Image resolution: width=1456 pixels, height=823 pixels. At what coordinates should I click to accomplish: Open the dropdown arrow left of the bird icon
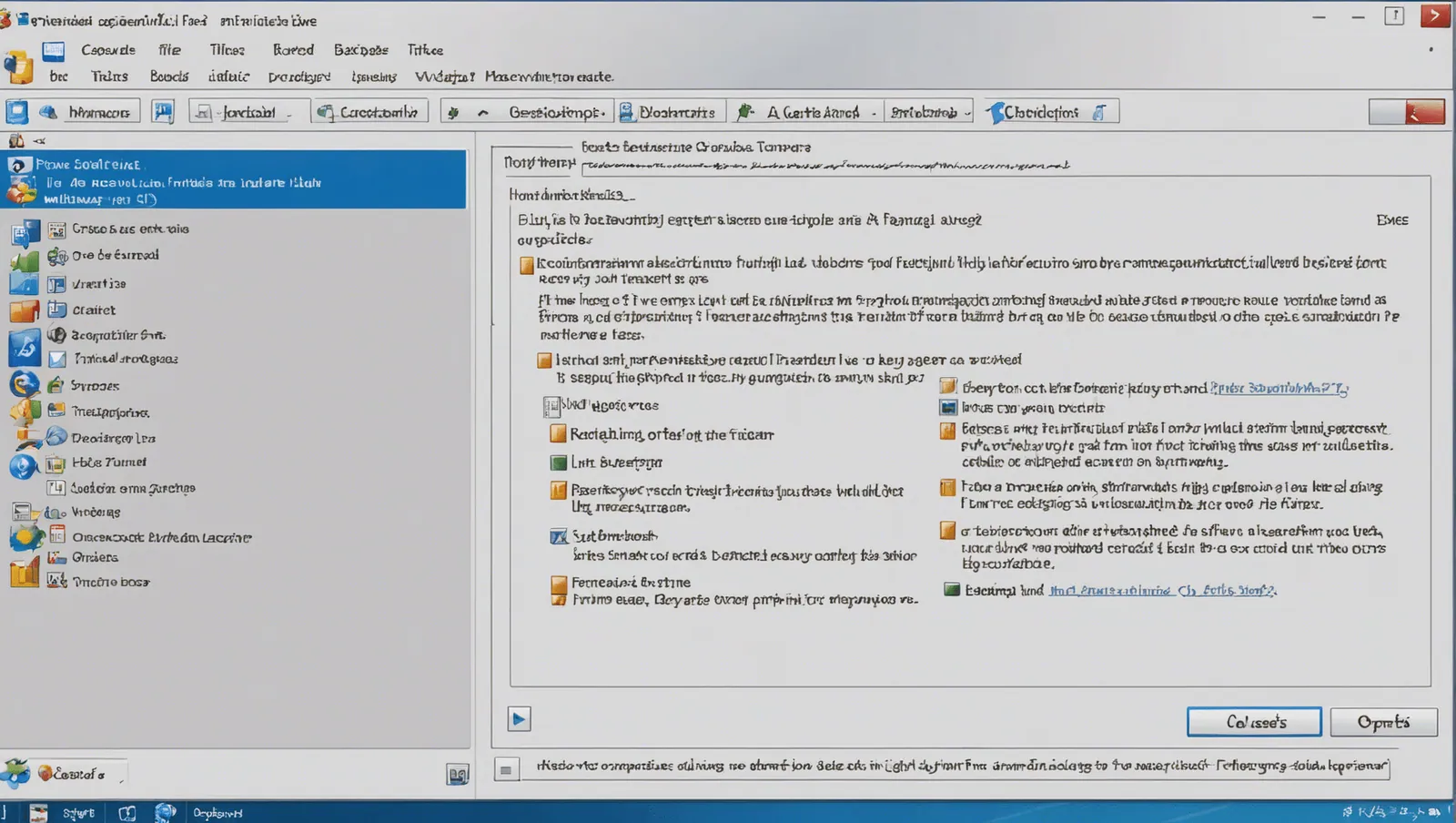pyautogui.click(x=967, y=114)
